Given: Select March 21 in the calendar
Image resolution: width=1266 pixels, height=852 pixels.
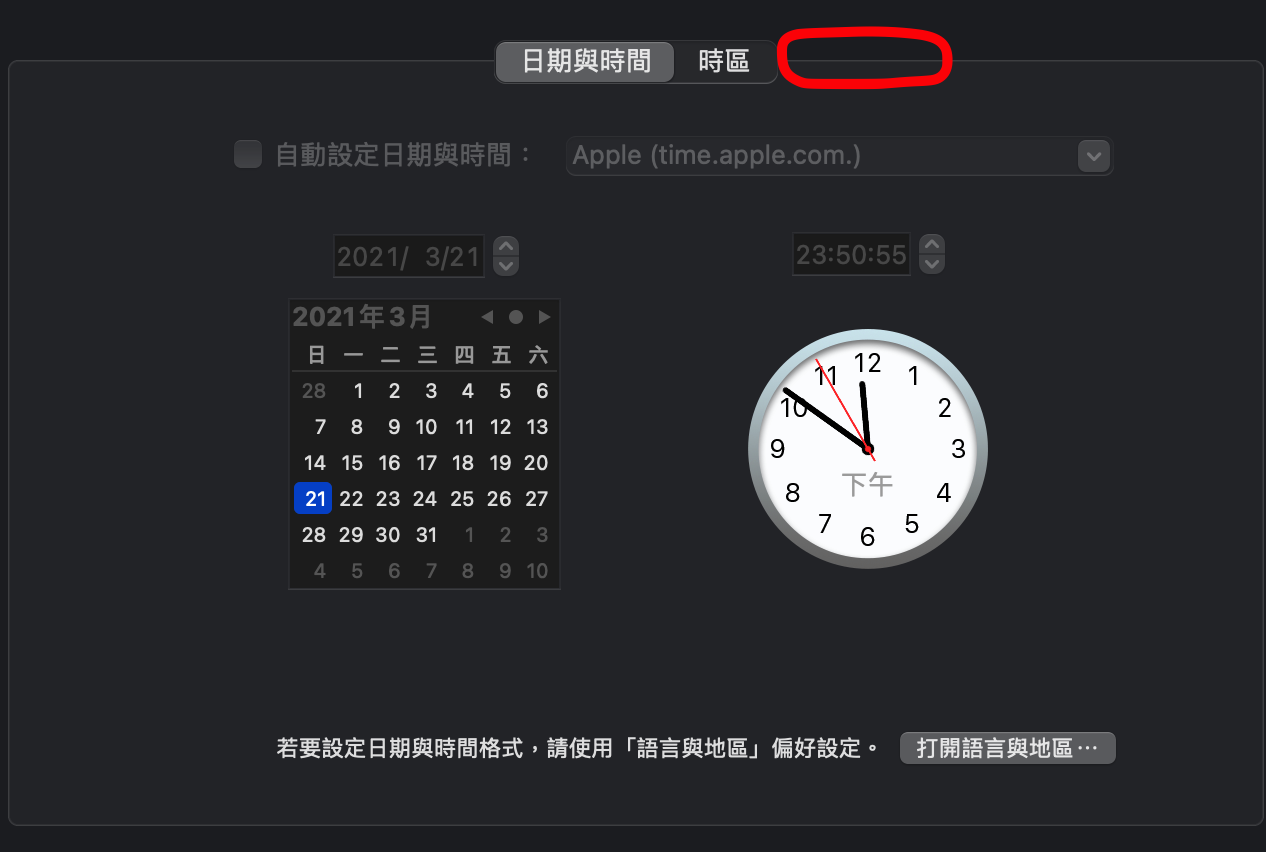Looking at the screenshot, I should (x=314, y=498).
